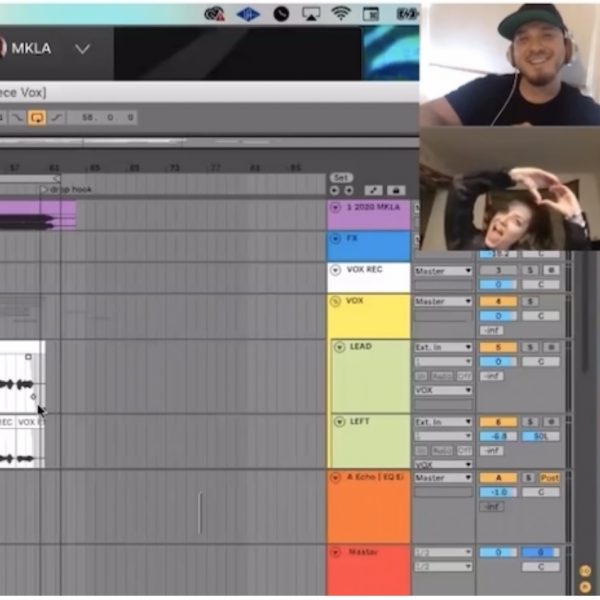Toggle the A Echo Post button

549,478
